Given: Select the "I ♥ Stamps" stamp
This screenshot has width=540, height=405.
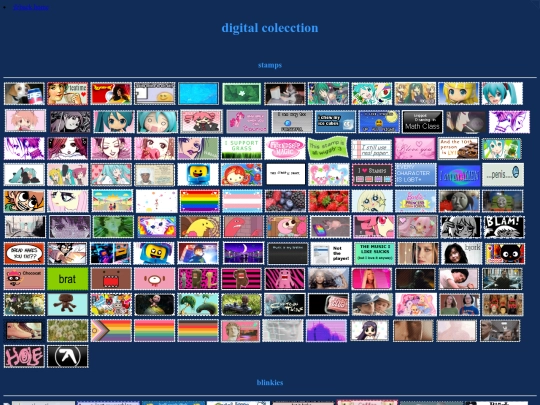Looking at the screenshot, I should click(x=372, y=175).
